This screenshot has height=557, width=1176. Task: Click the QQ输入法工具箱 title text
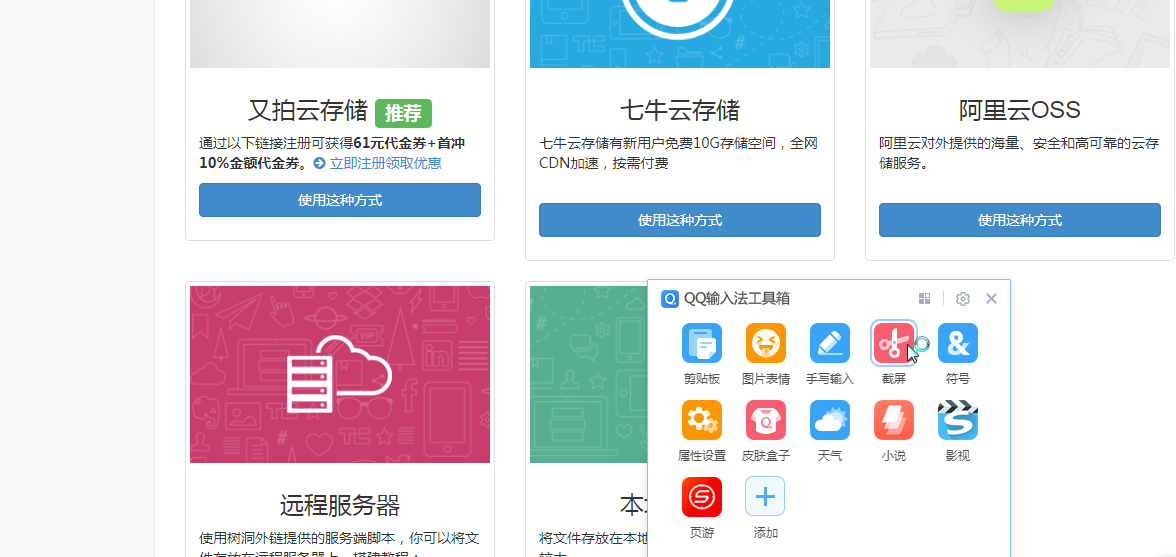click(x=736, y=298)
